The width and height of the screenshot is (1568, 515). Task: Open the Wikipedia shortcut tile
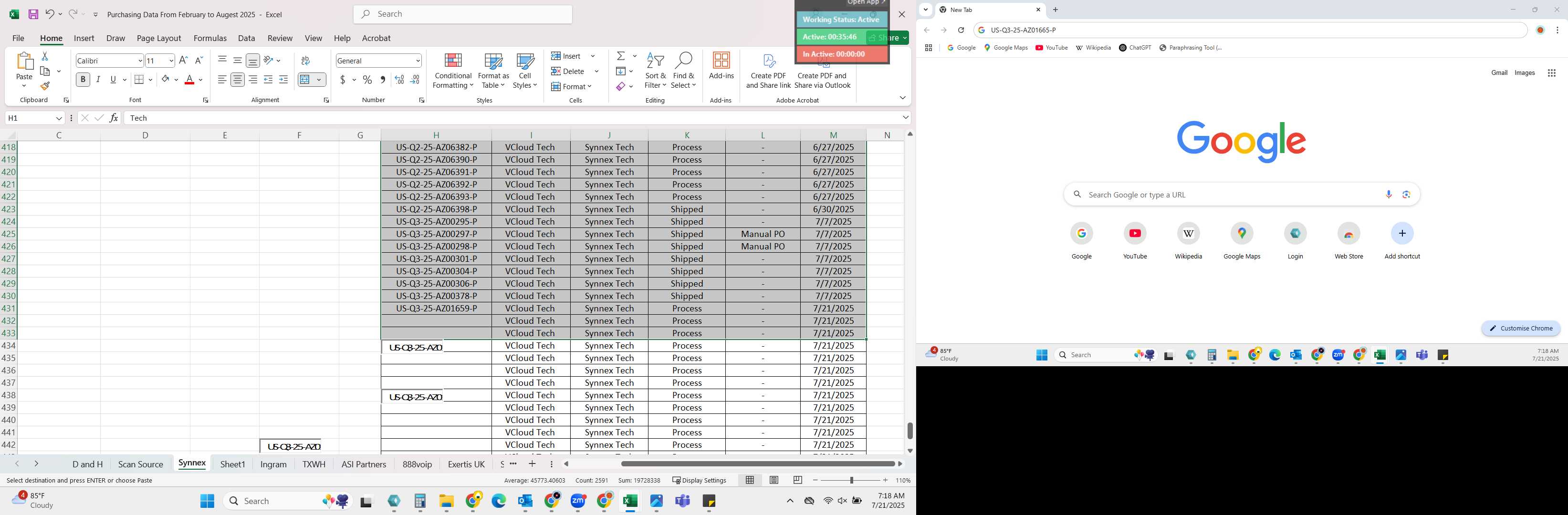(x=1188, y=241)
